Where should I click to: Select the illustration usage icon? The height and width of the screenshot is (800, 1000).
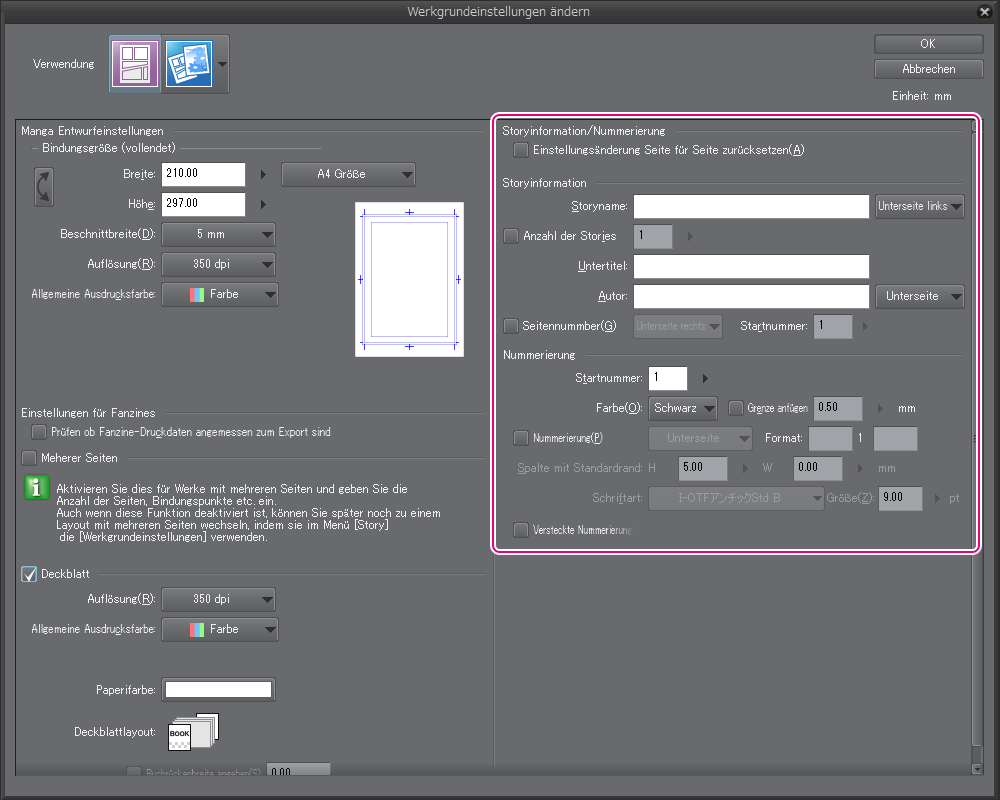(x=188, y=64)
